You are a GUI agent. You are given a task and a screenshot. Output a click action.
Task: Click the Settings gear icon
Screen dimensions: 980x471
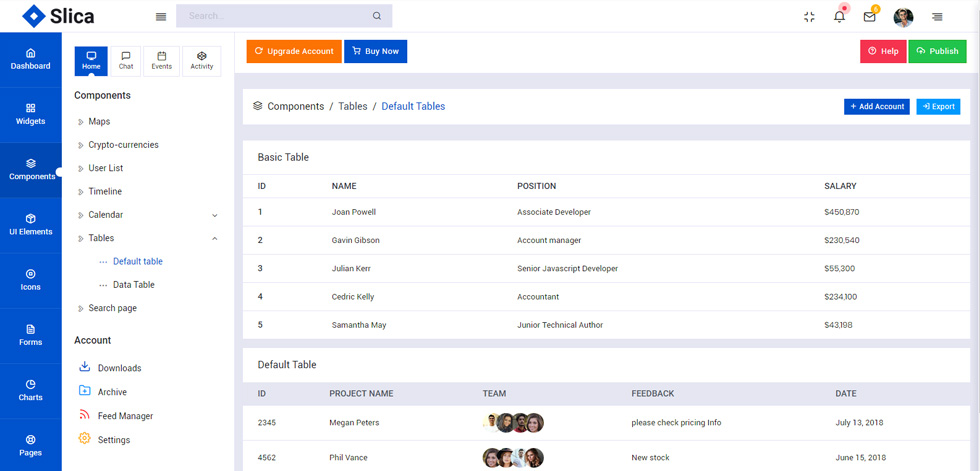(84, 439)
